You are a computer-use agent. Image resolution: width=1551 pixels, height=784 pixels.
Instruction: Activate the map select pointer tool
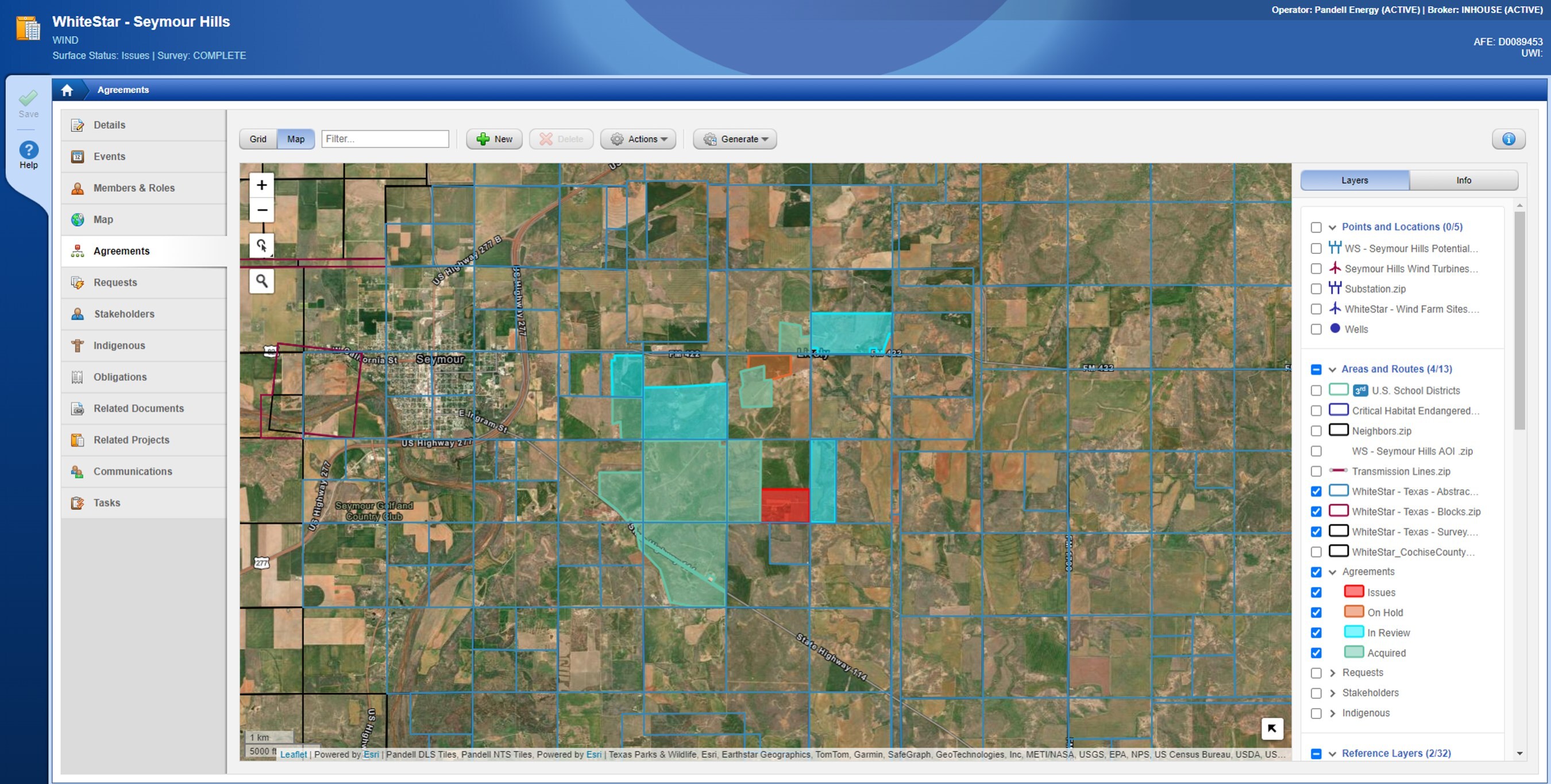pyautogui.click(x=261, y=246)
